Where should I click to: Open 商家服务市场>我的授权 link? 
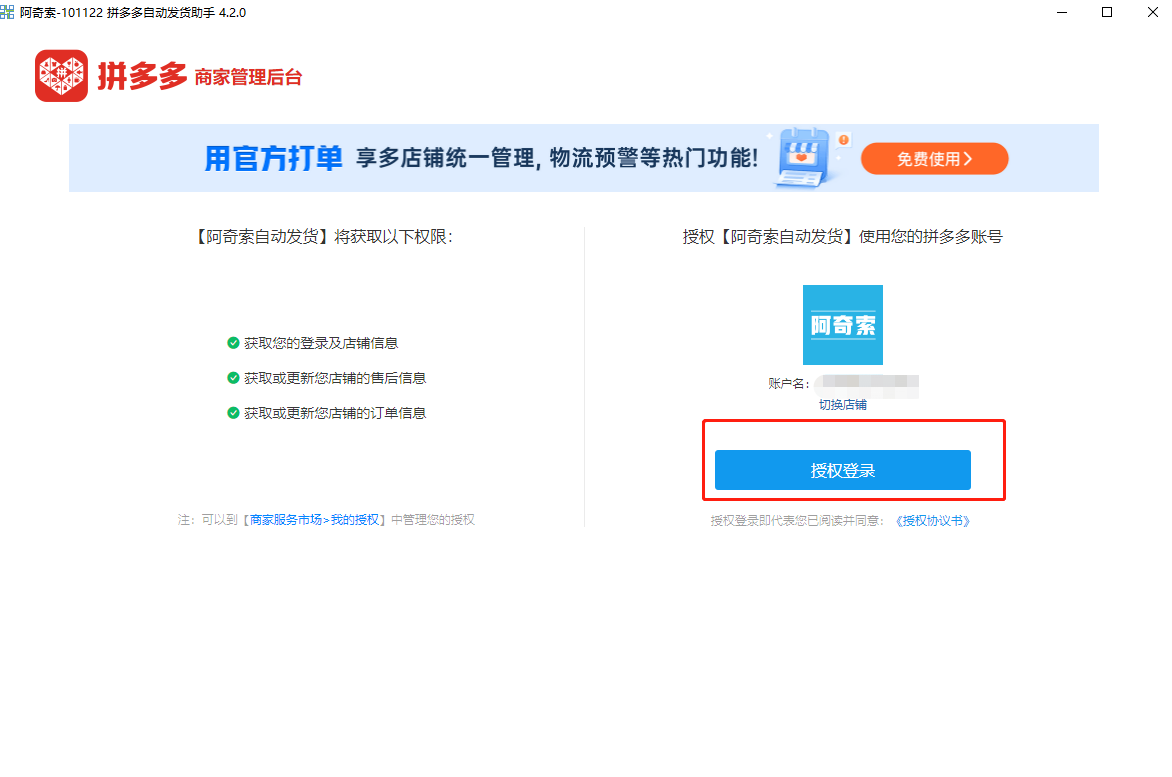coord(314,519)
